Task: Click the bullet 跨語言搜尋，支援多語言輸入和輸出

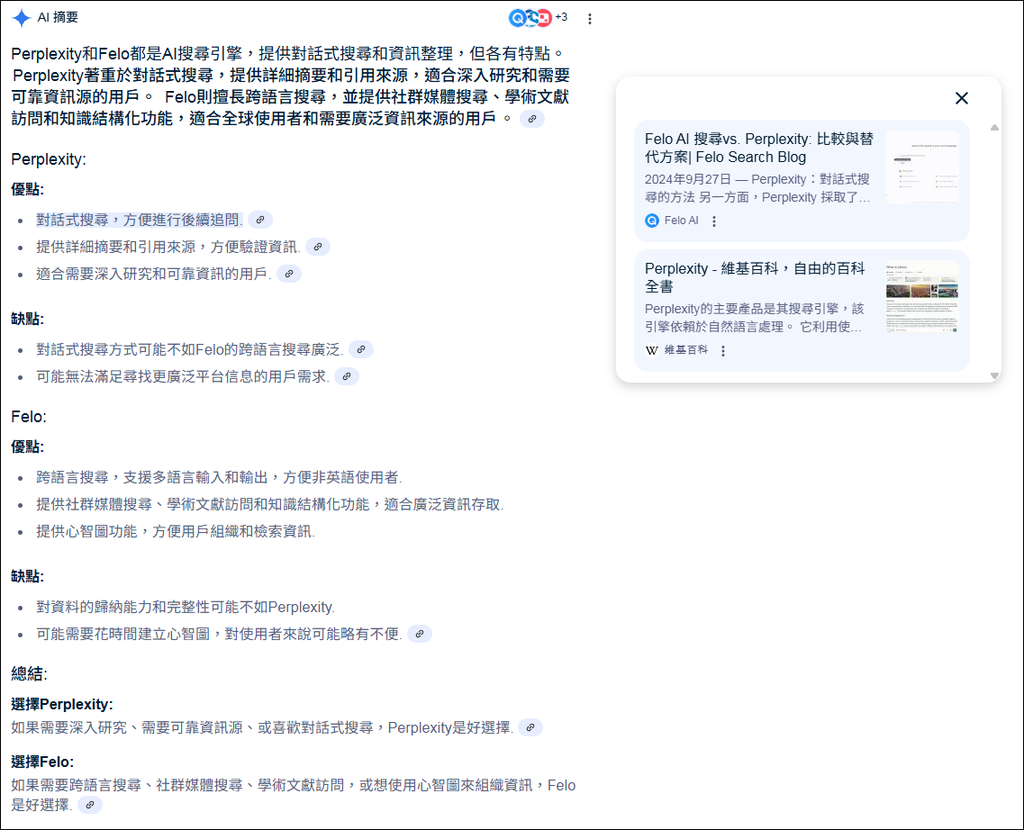Action: (x=219, y=477)
